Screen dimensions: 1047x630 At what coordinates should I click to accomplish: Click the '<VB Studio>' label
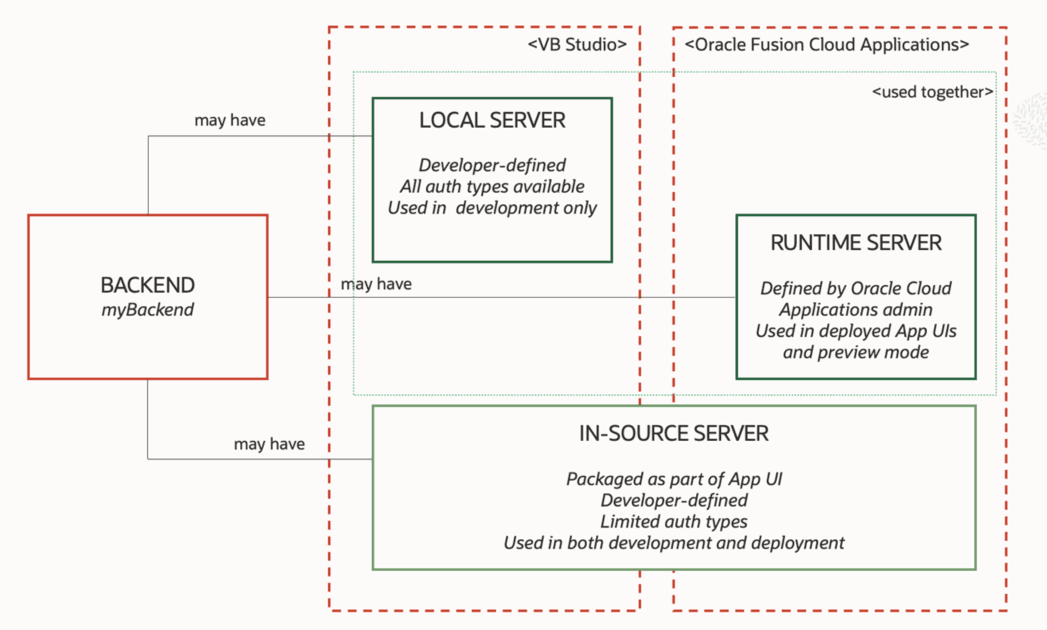[x=578, y=45]
